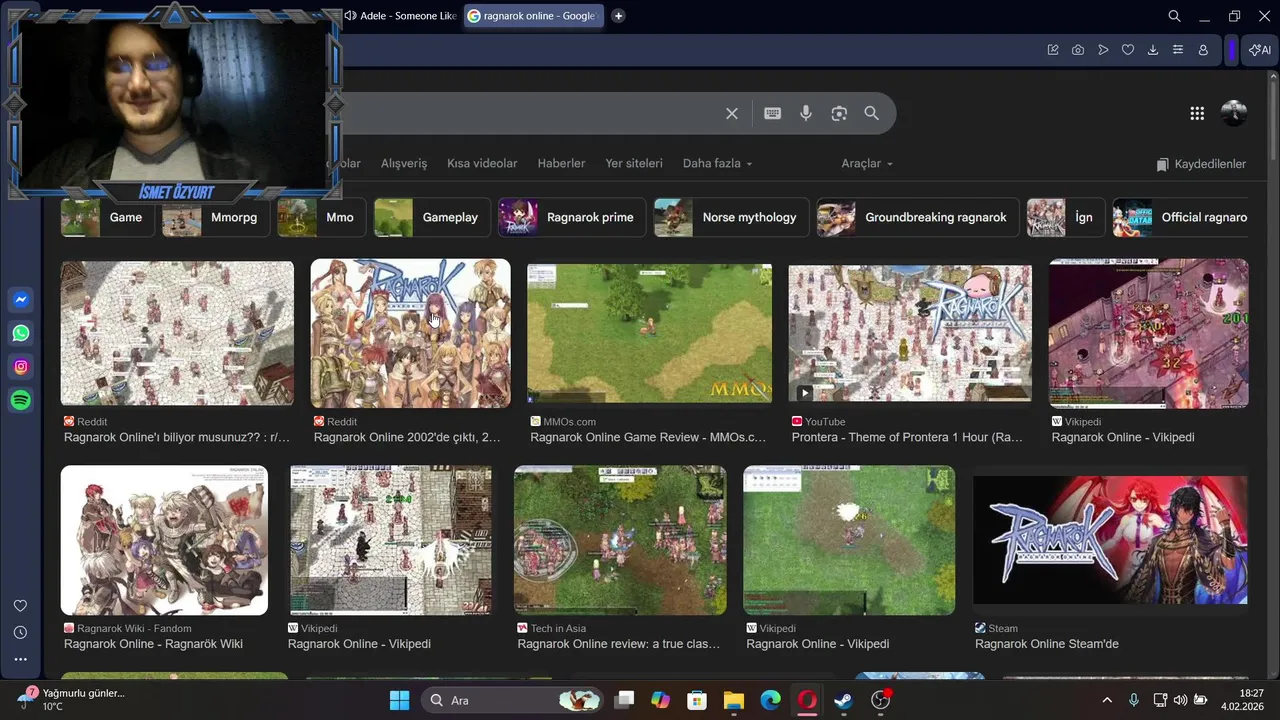The image size is (1280, 720).
Task: Open a new tab with plus
Action: 618,16
